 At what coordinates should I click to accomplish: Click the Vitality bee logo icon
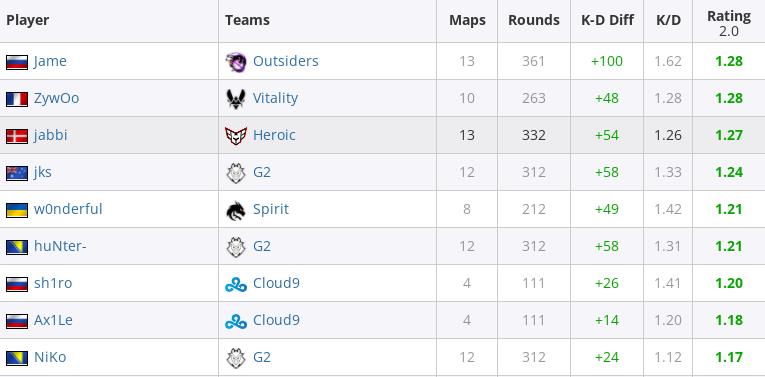point(236,99)
